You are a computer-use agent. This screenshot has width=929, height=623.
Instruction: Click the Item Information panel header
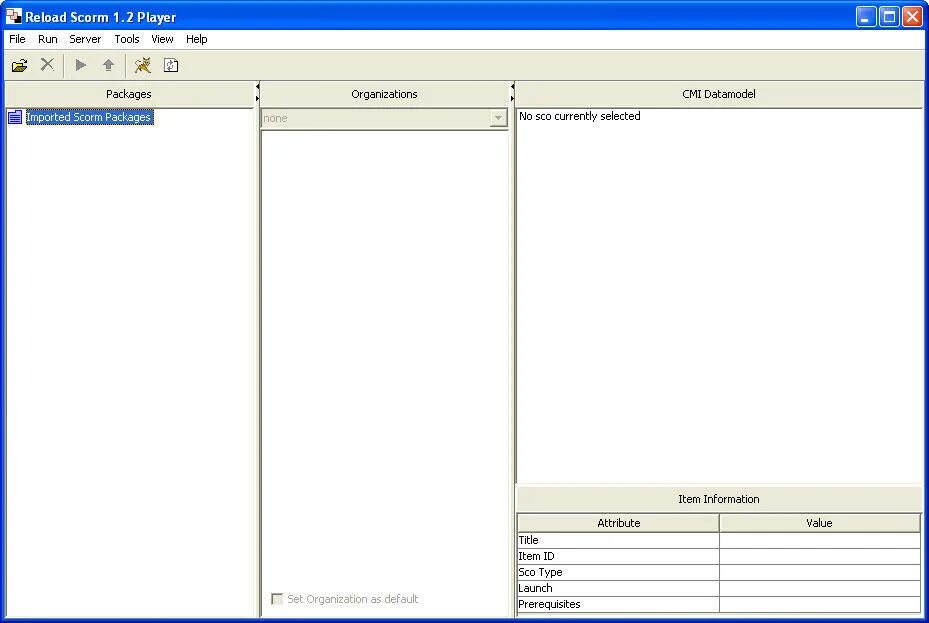click(x=719, y=499)
